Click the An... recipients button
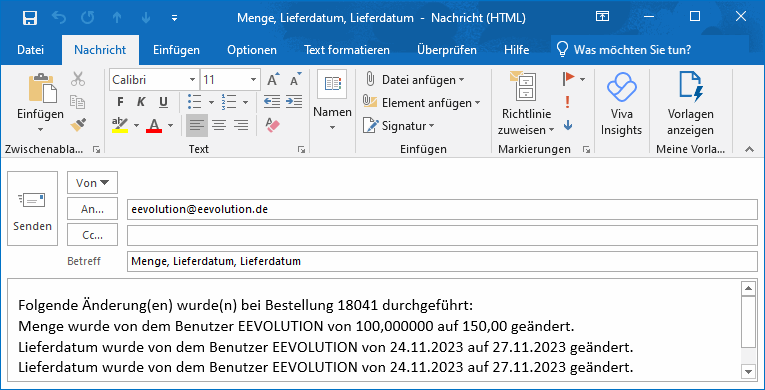 click(93, 209)
